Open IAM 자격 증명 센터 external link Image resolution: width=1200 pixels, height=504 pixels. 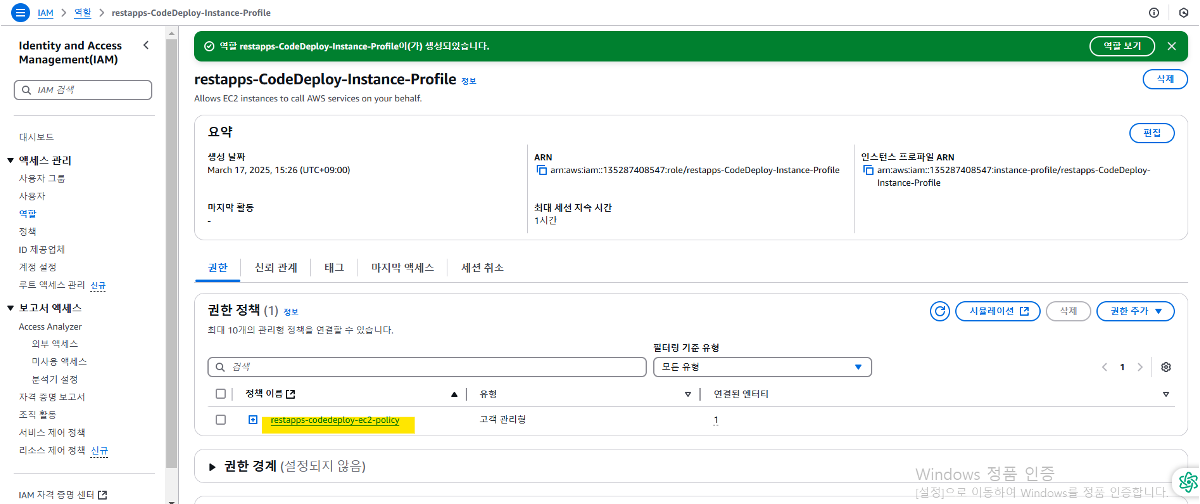[x=63, y=495]
